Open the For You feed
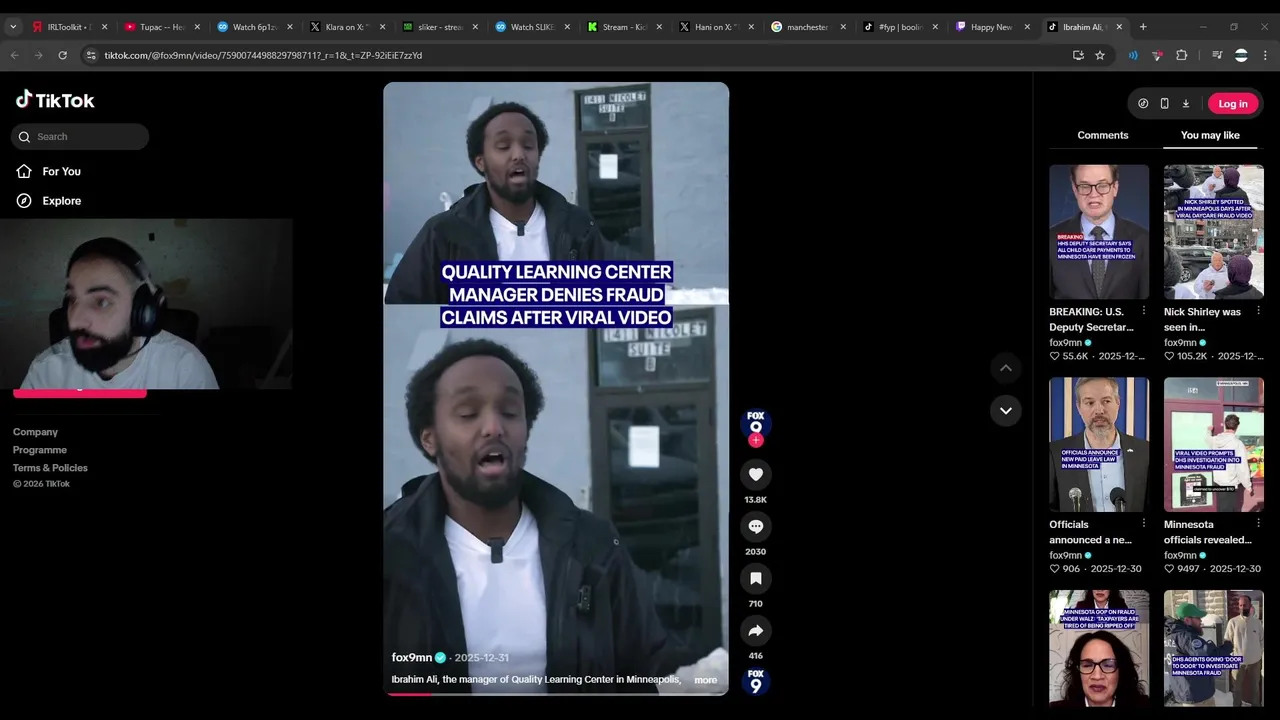The height and width of the screenshot is (720, 1280). pyautogui.click(x=61, y=172)
